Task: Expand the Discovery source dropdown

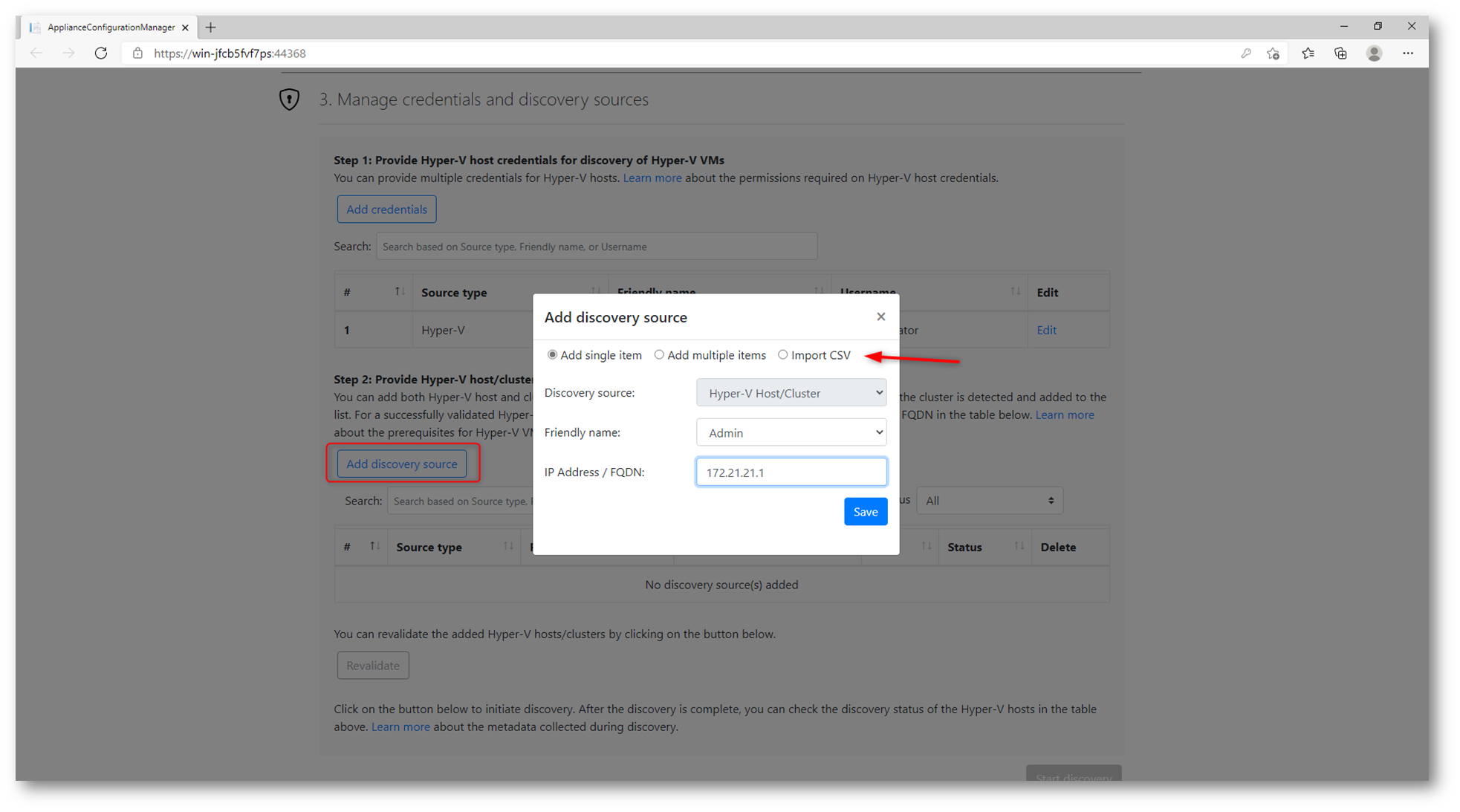Action: [x=791, y=393]
